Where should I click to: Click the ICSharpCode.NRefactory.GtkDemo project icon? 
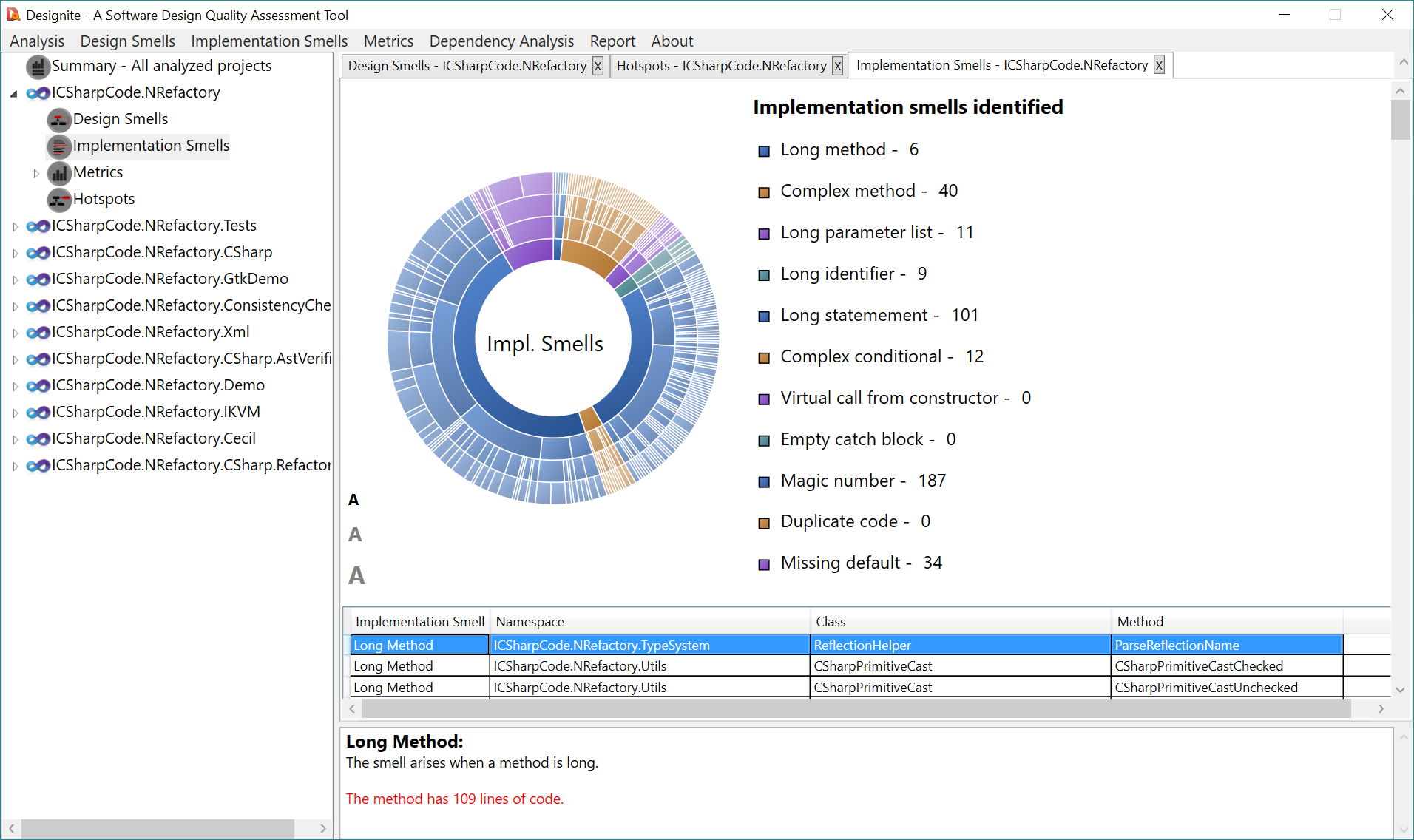(38, 280)
